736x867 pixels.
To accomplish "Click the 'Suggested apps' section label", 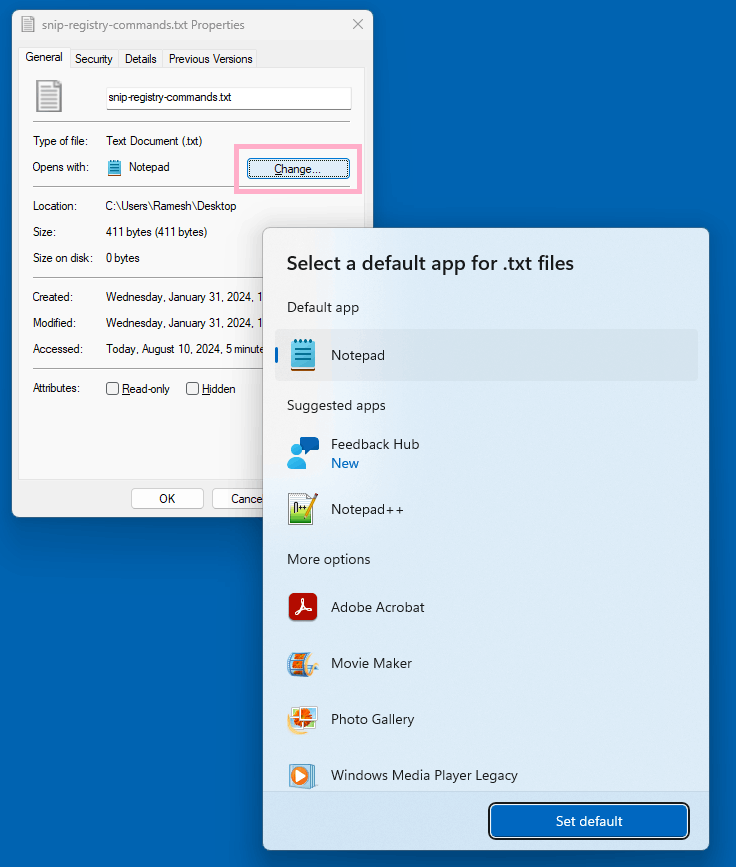I will (x=336, y=405).
